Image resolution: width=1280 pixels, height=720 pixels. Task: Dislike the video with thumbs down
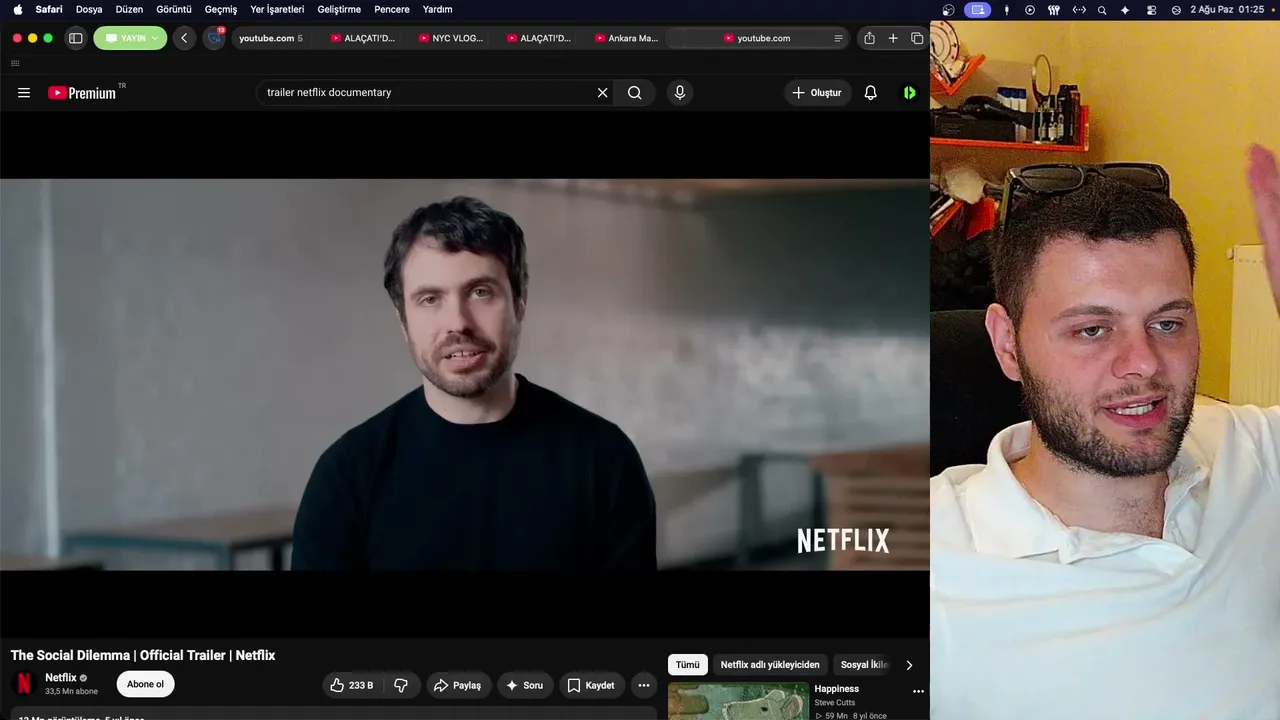pos(401,685)
